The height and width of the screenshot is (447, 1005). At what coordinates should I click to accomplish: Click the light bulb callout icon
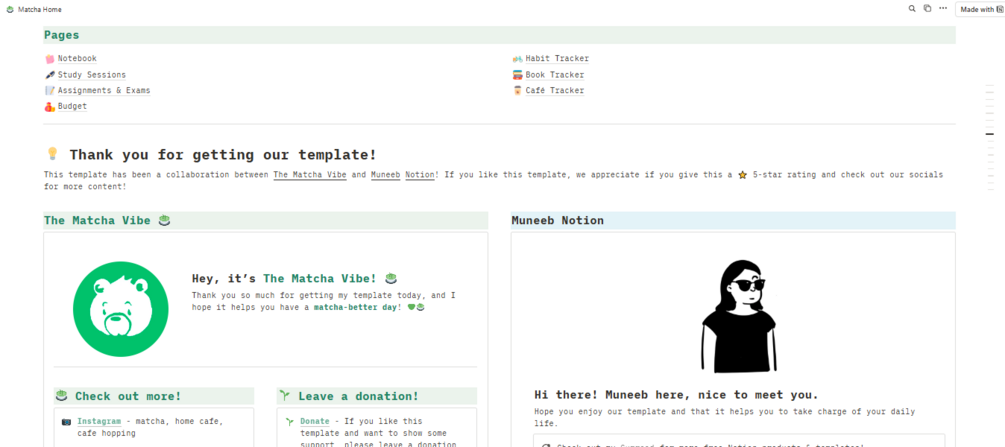(53, 154)
